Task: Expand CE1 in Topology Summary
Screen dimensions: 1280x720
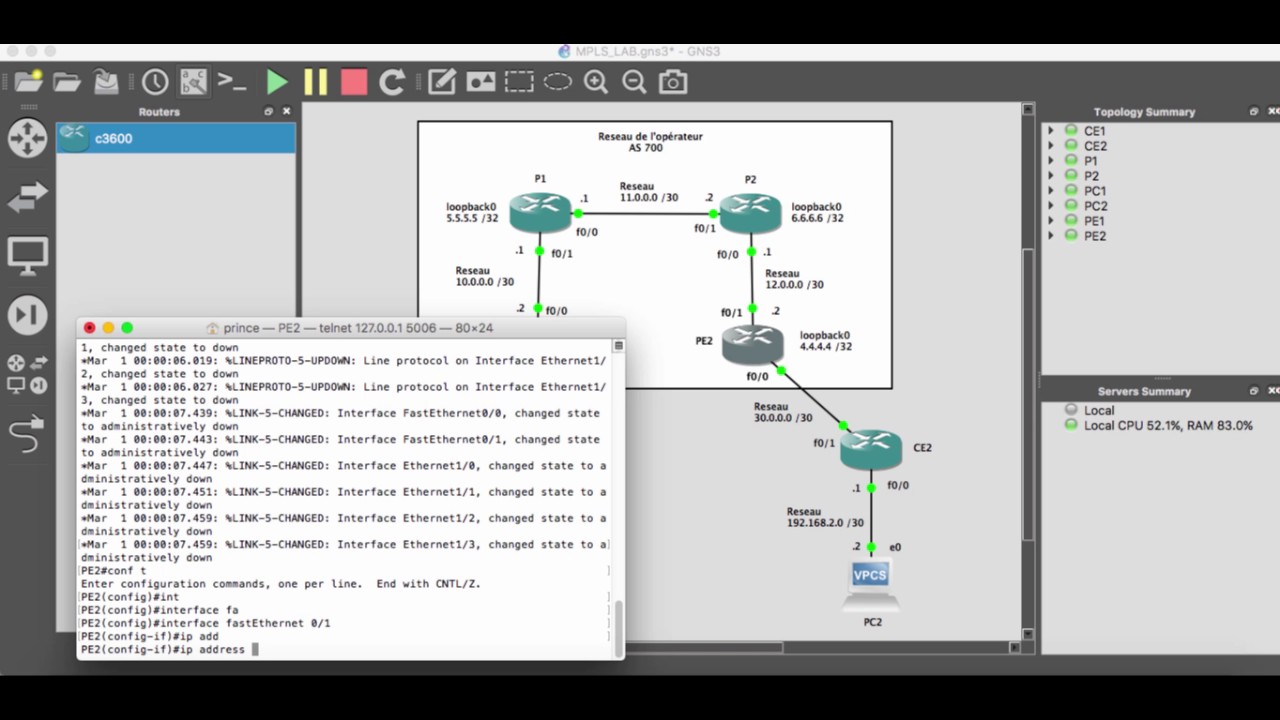Action: click(1051, 131)
